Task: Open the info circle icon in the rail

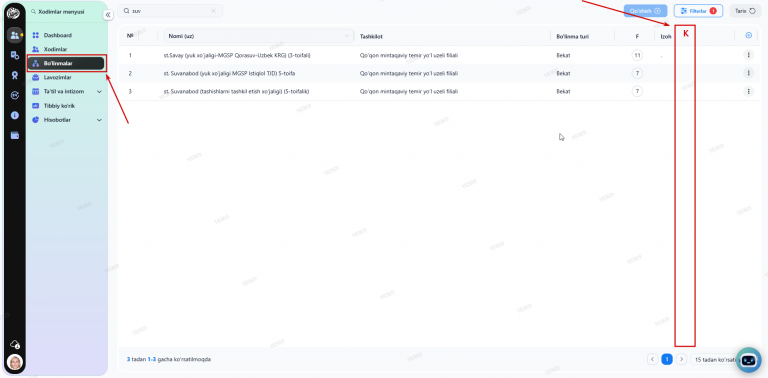Action: pos(15,116)
